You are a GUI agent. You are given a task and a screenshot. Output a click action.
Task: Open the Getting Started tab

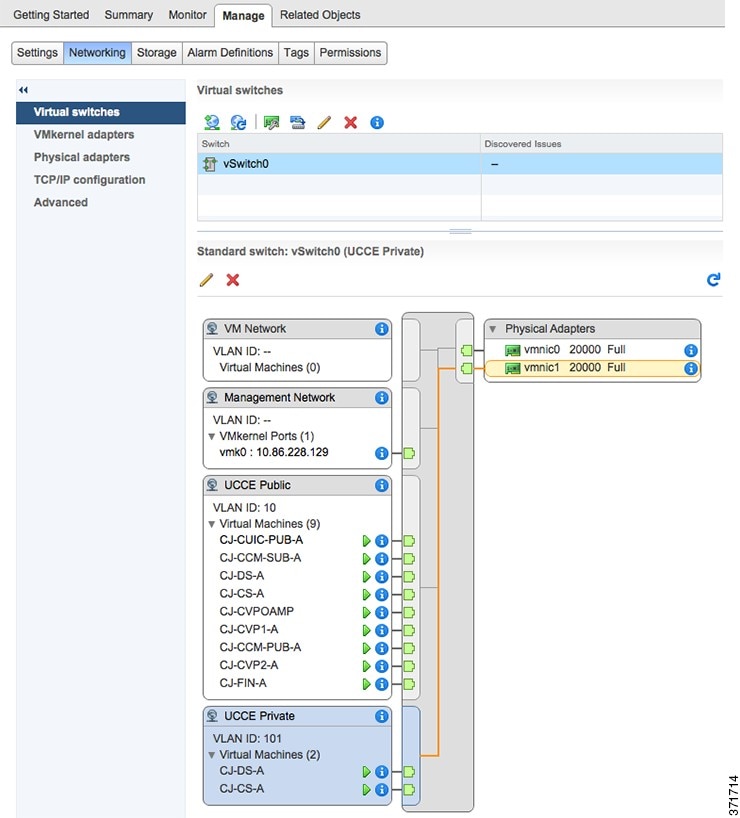pyautogui.click(x=51, y=15)
